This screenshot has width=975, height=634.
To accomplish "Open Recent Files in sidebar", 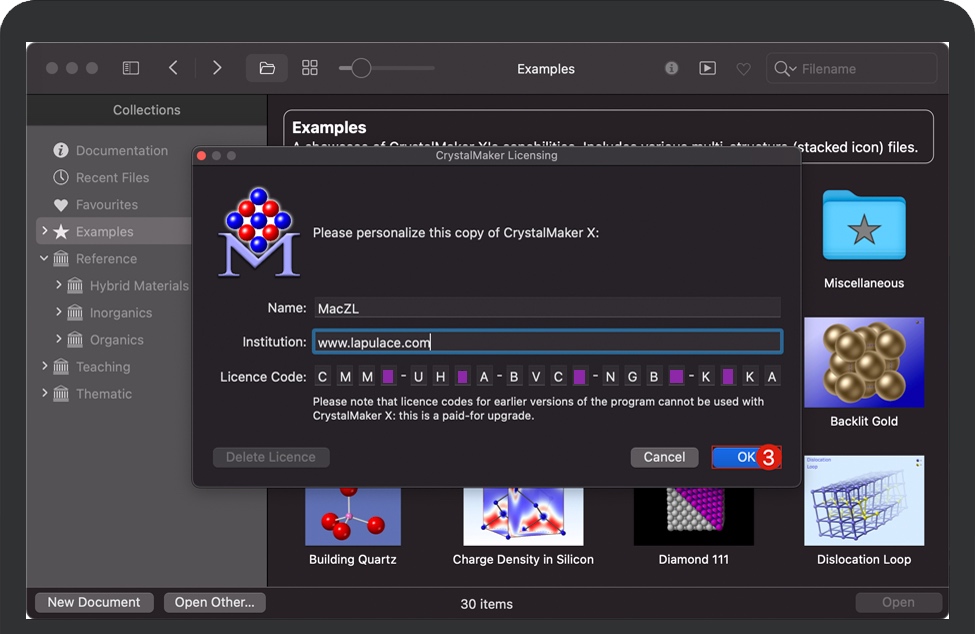I will 113,178.
